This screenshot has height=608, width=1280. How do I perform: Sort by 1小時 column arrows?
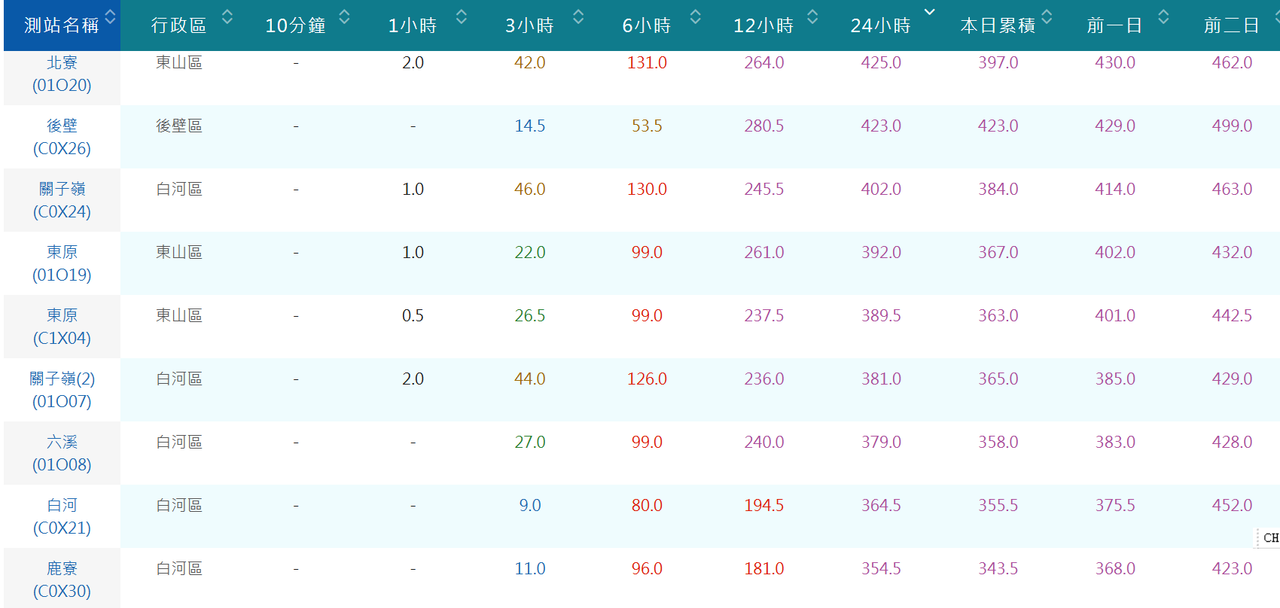click(x=461, y=17)
